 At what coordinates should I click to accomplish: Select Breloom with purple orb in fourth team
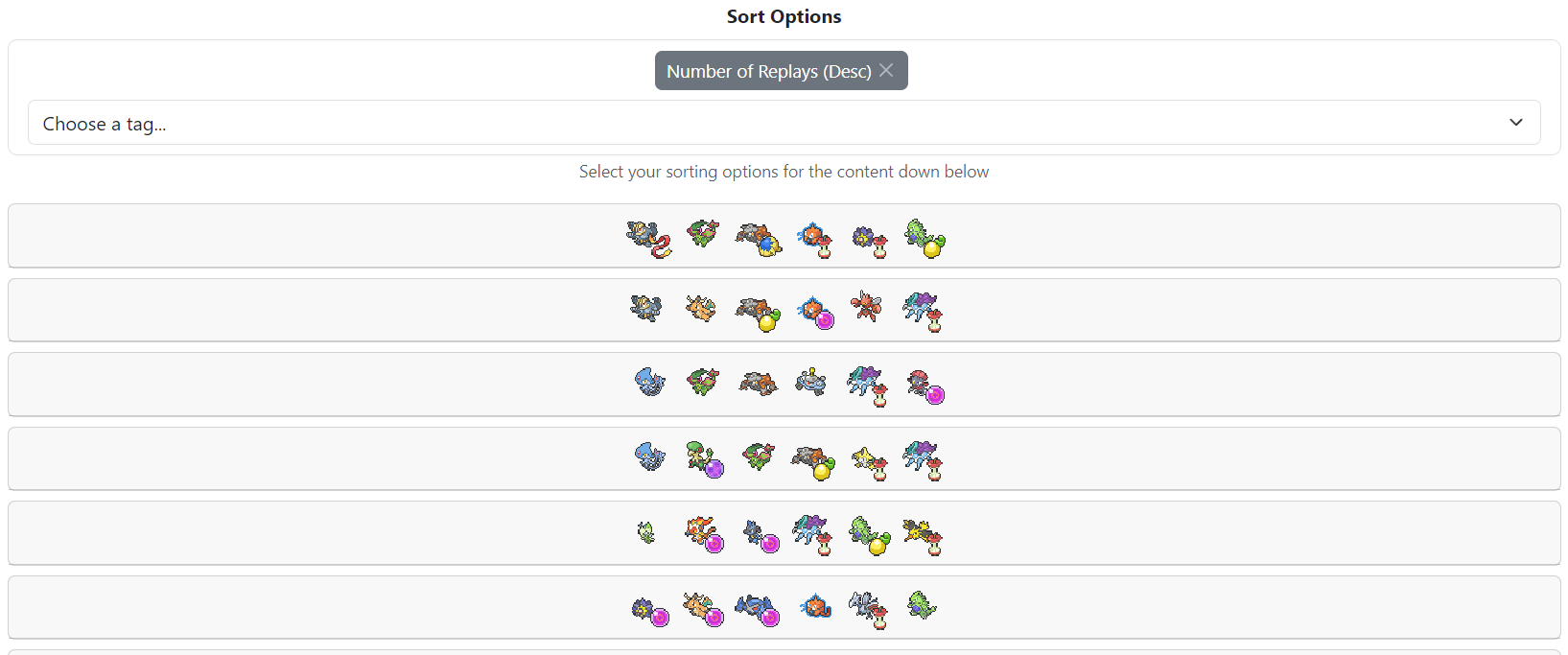point(705,459)
